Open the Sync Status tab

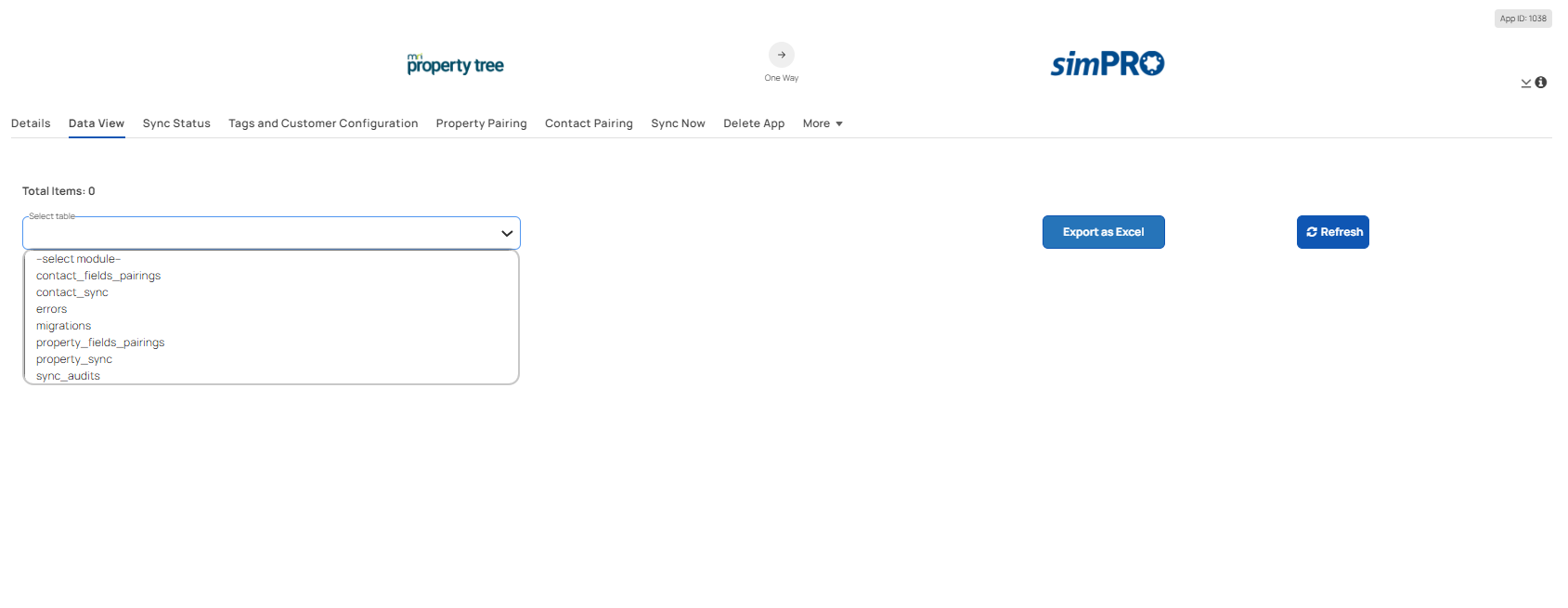pos(176,123)
